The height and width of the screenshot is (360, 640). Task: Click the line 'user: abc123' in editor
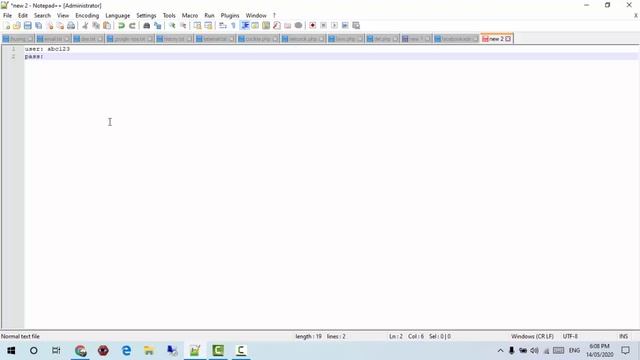click(x=47, y=49)
